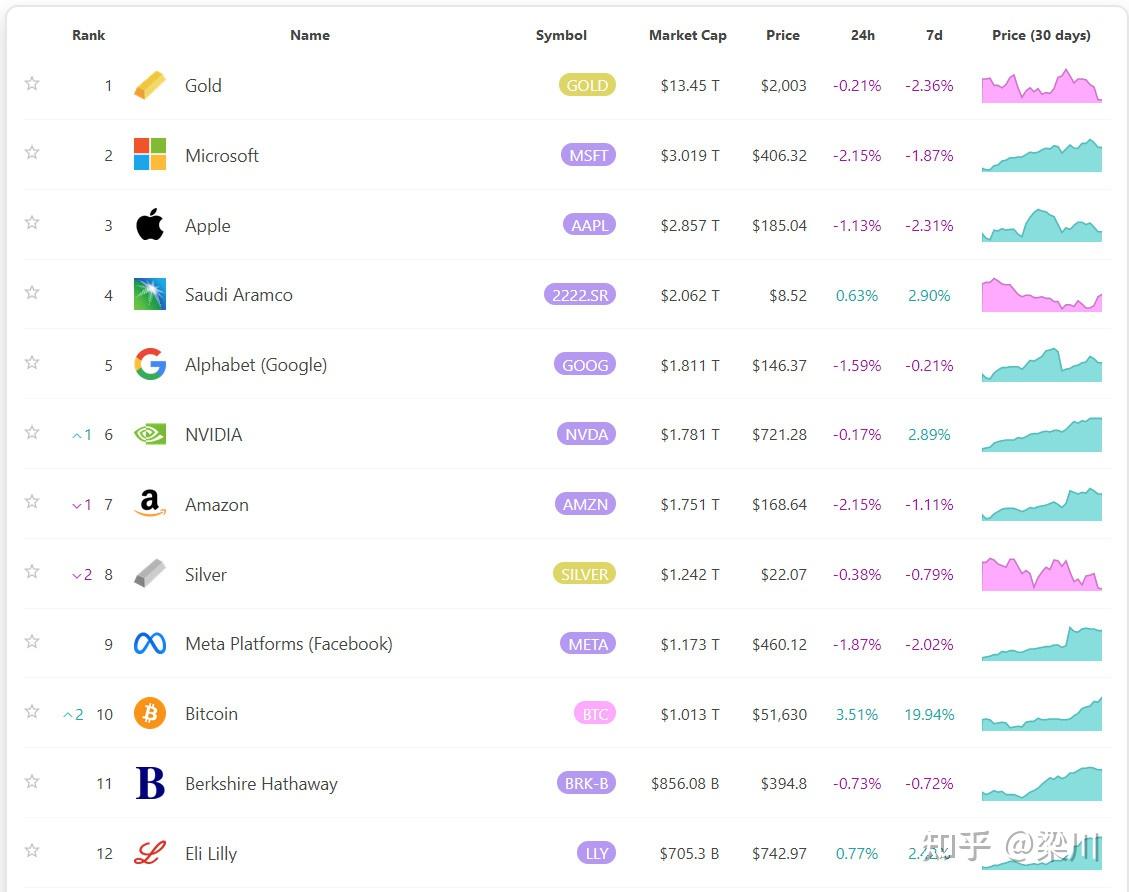
Task: Click the Meta infinity logo
Action: point(149,644)
